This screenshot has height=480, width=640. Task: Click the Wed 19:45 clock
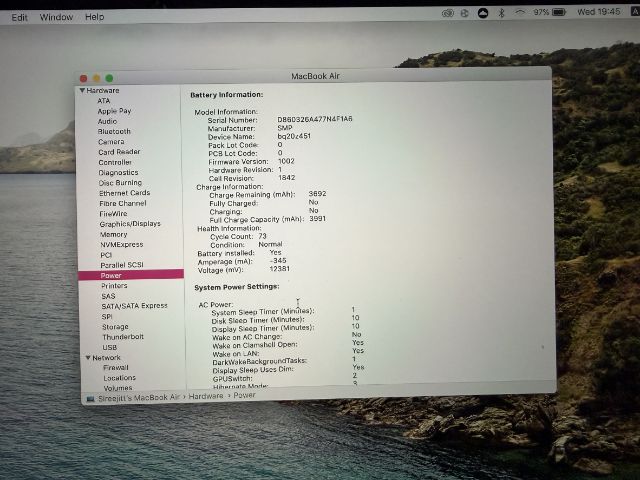[598, 12]
